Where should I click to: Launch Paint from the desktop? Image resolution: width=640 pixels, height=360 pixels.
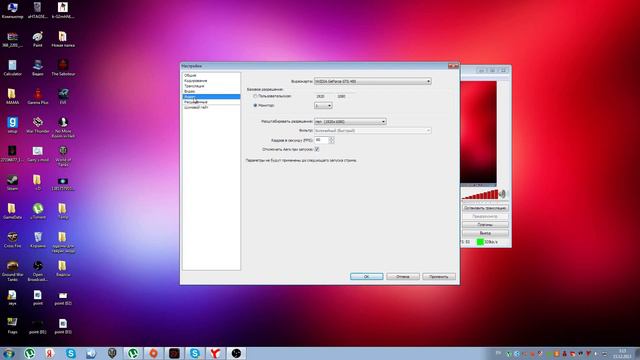[x=38, y=40]
